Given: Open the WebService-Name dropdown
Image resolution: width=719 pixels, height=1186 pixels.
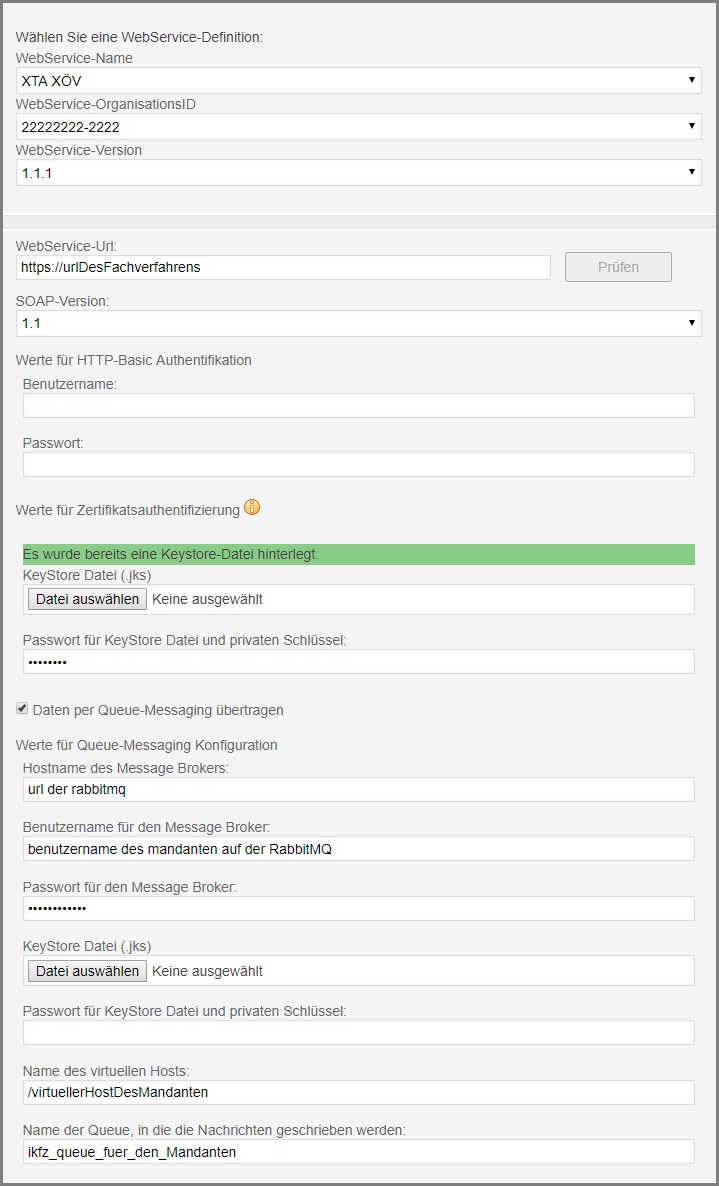Looking at the screenshot, I should 358,80.
